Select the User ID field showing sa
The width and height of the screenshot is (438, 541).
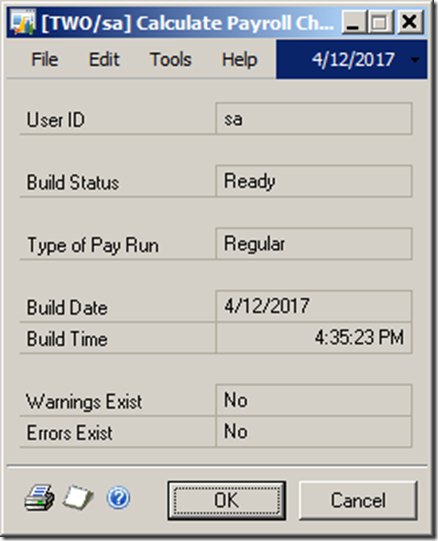[x=314, y=119]
